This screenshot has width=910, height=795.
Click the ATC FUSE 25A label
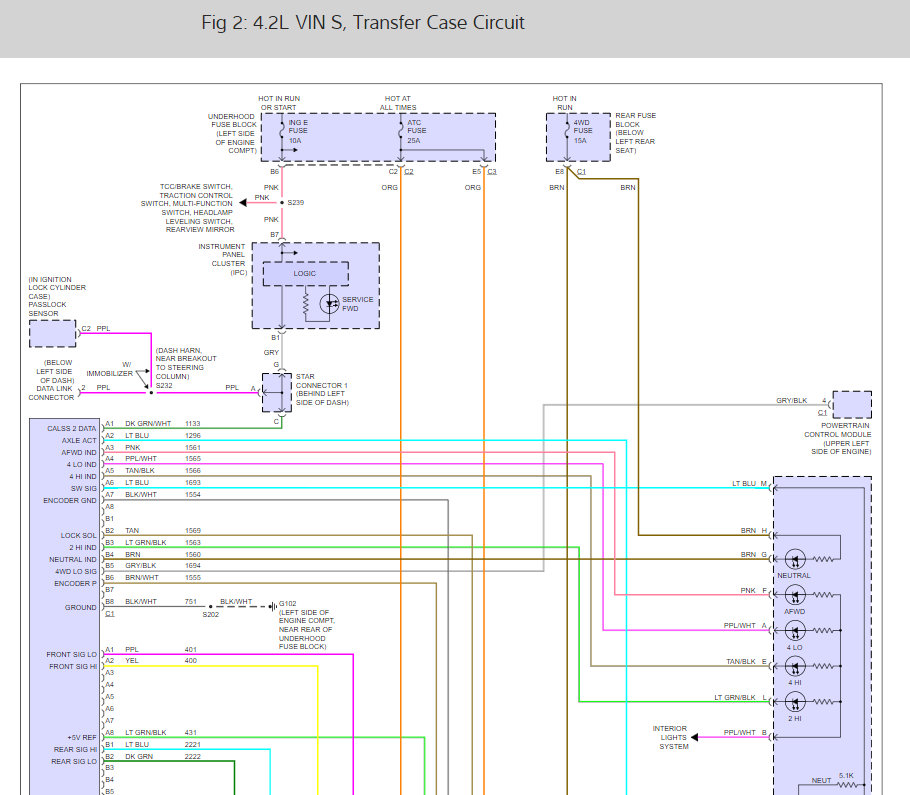[417, 131]
